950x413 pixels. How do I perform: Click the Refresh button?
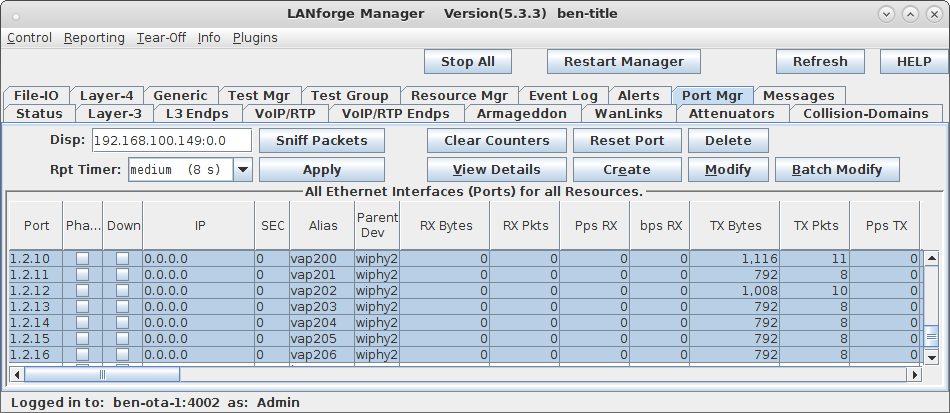820,62
